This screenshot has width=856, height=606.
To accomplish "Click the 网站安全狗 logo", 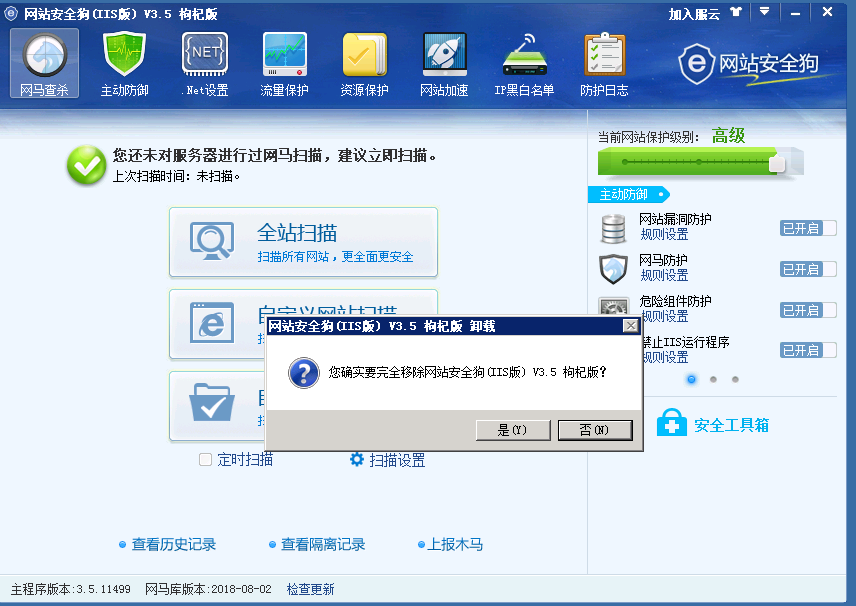I will click(x=749, y=64).
